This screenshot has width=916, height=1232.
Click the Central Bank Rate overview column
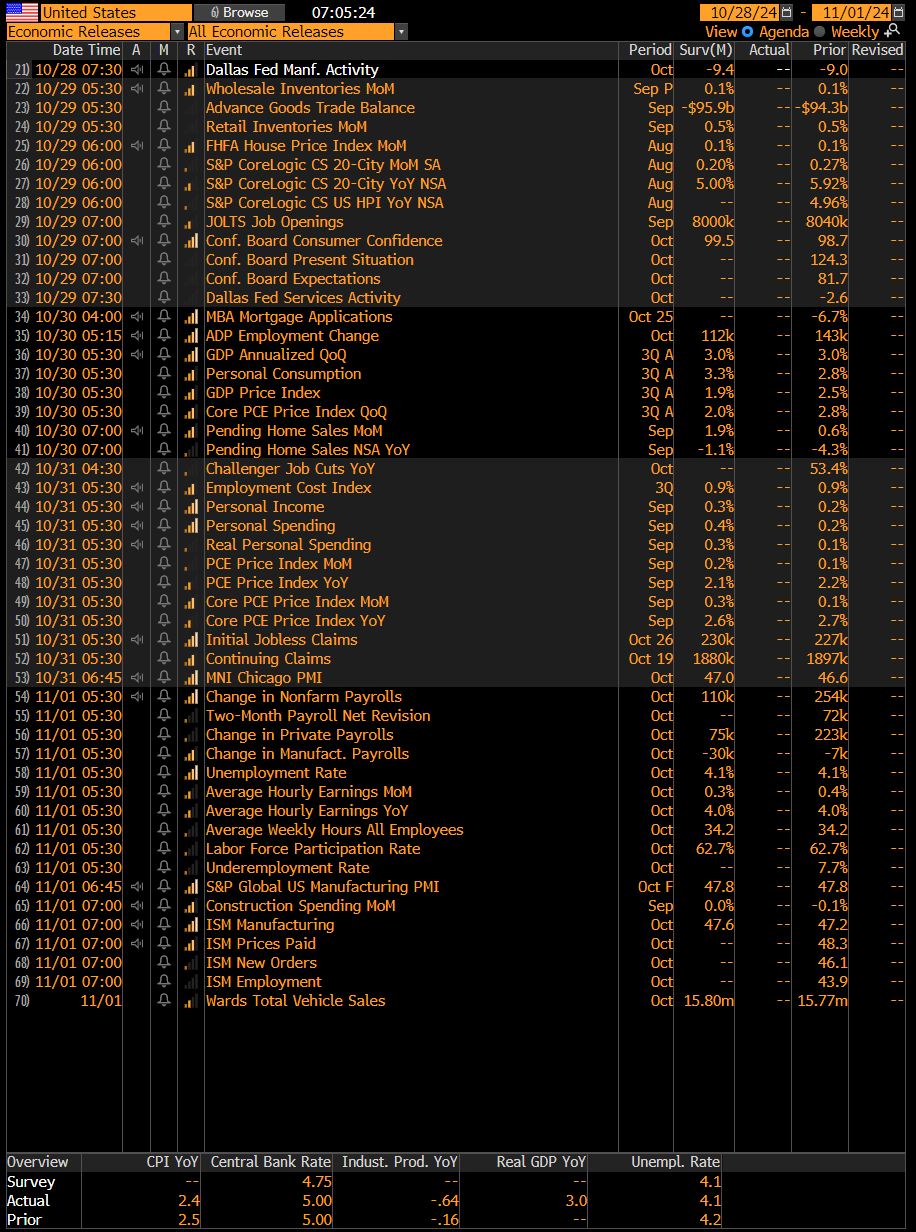[270, 1162]
